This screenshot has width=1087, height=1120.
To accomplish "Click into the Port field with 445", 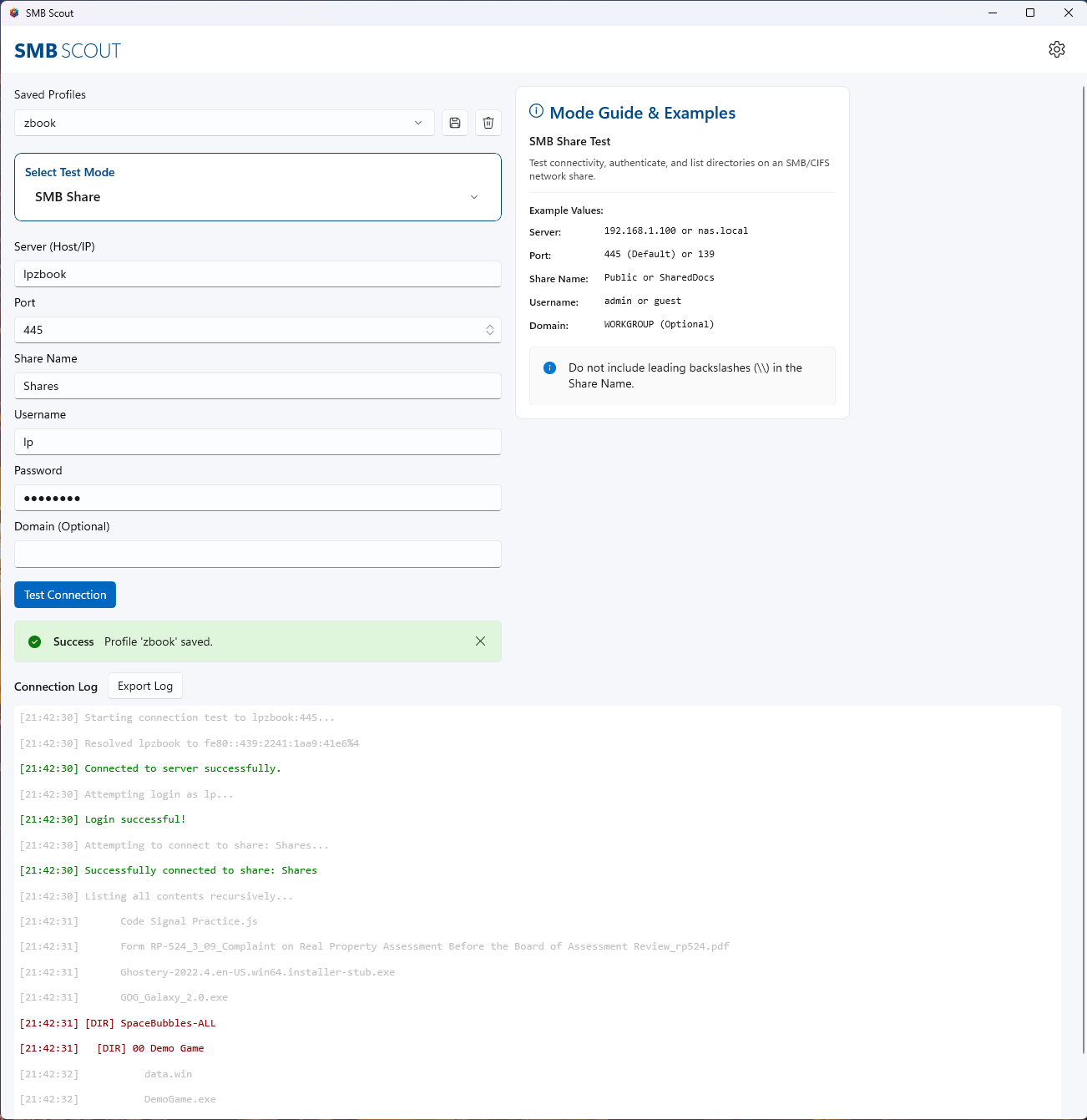I will 258,330.
